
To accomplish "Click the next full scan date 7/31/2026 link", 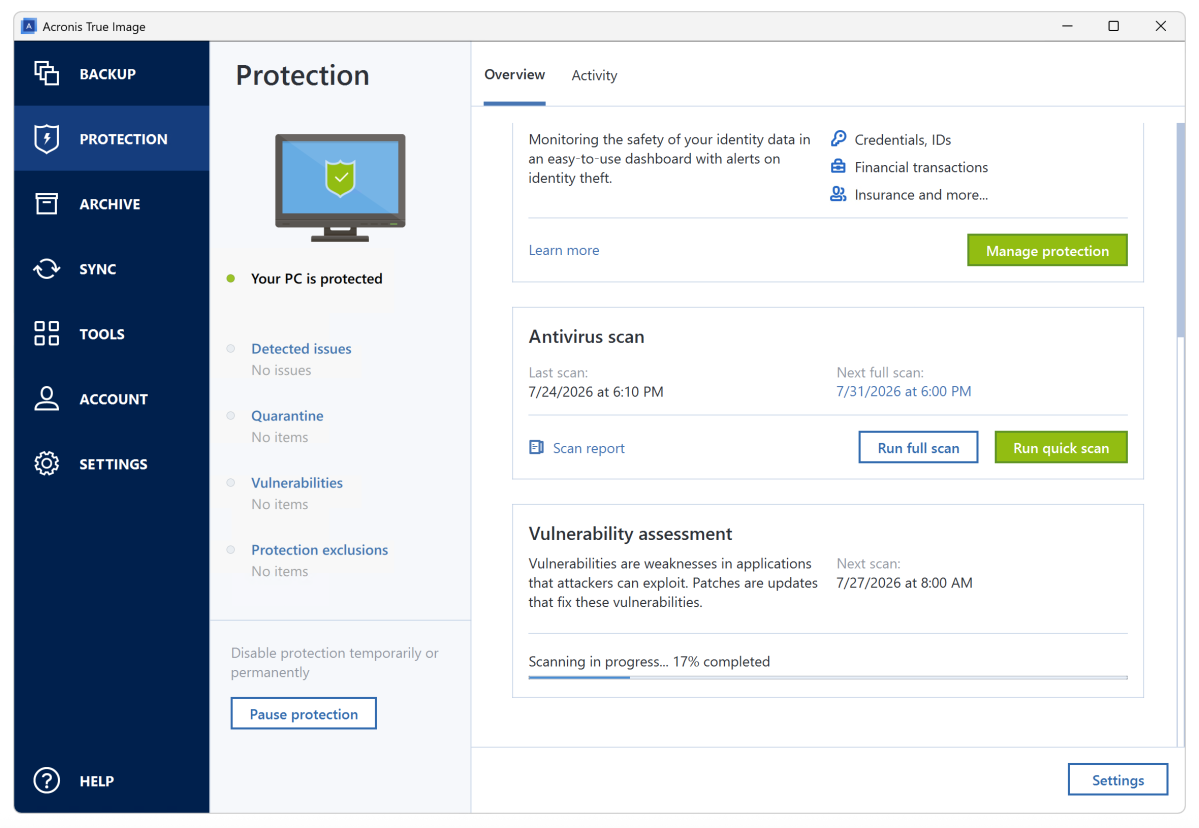I will click(903, 391).
